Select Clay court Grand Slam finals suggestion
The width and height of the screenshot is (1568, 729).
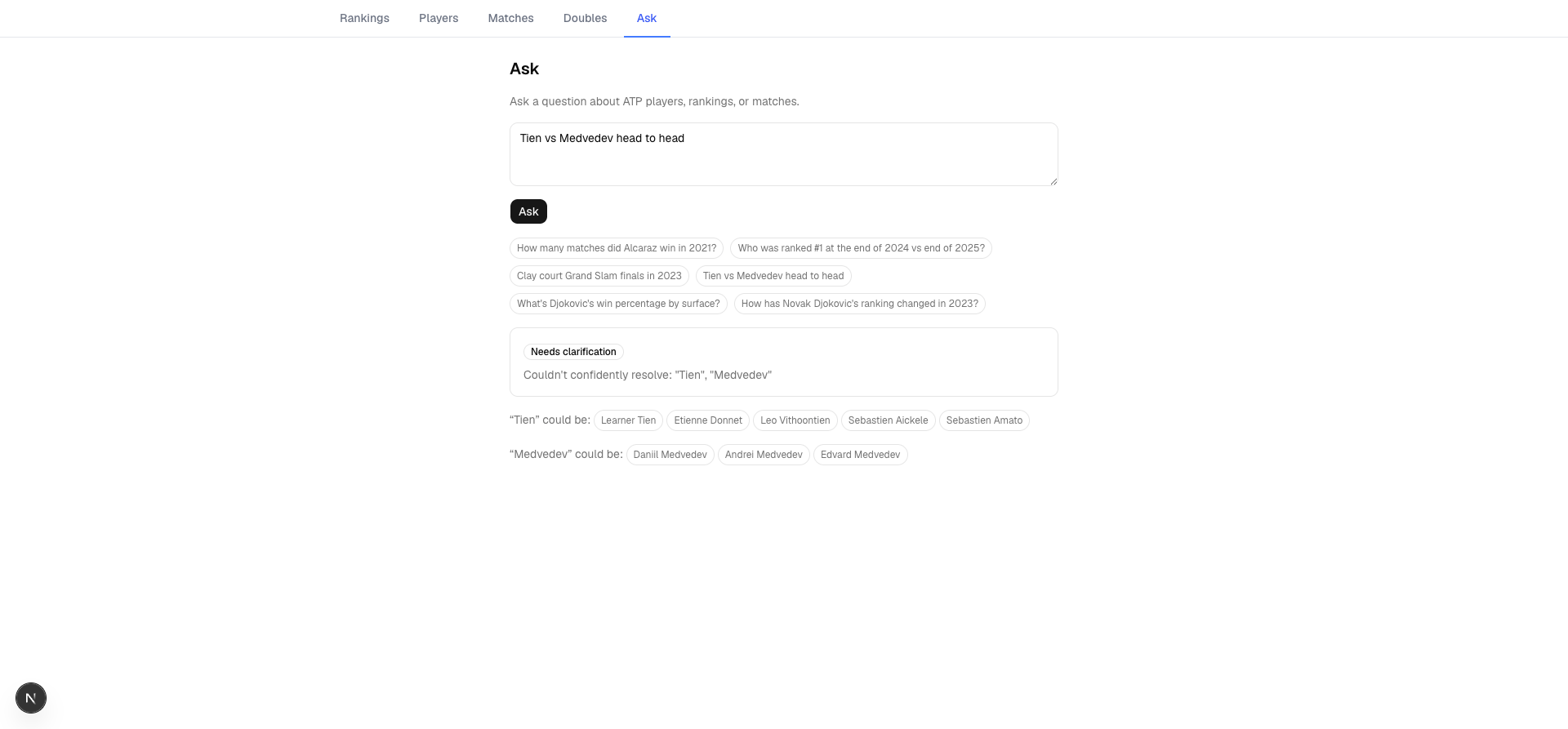599,276
